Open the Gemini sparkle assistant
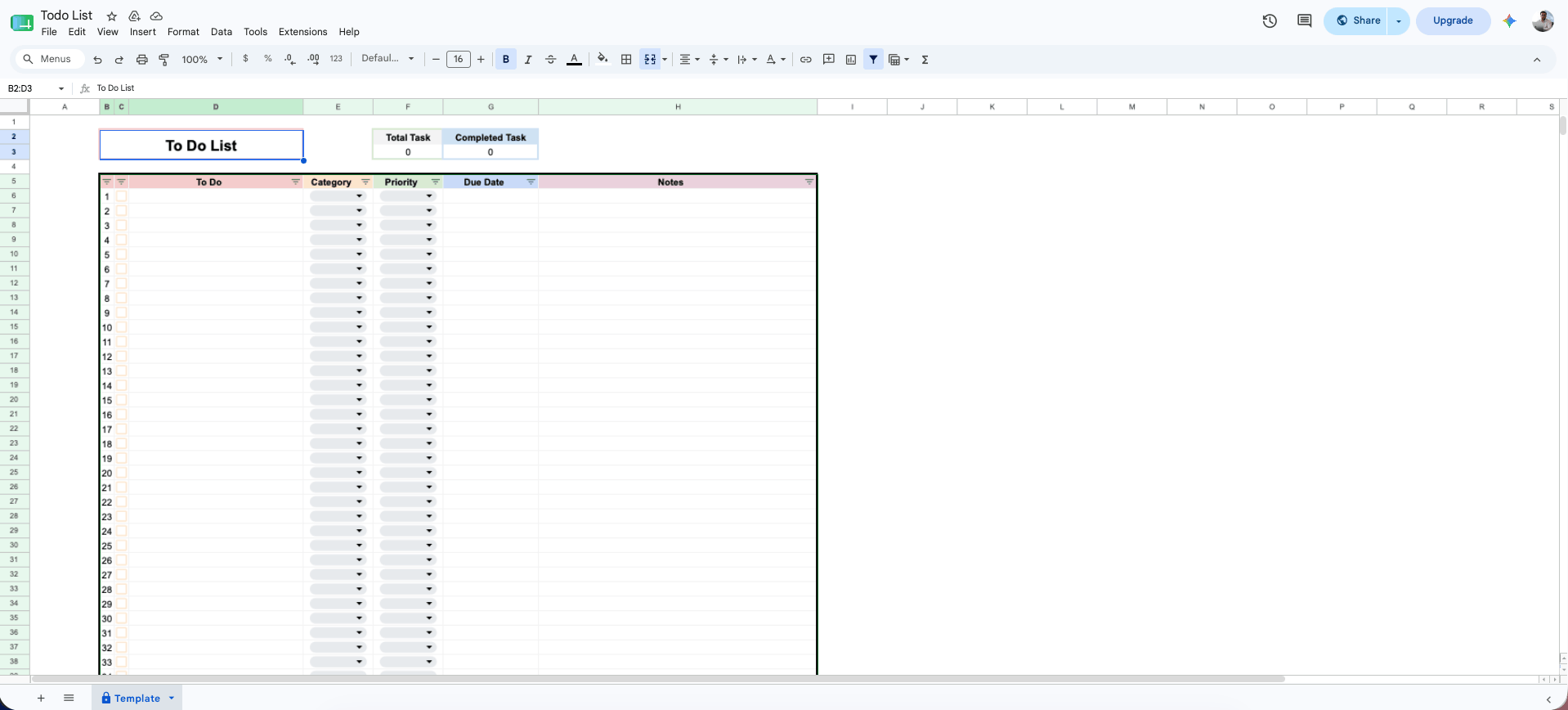 1509,21
